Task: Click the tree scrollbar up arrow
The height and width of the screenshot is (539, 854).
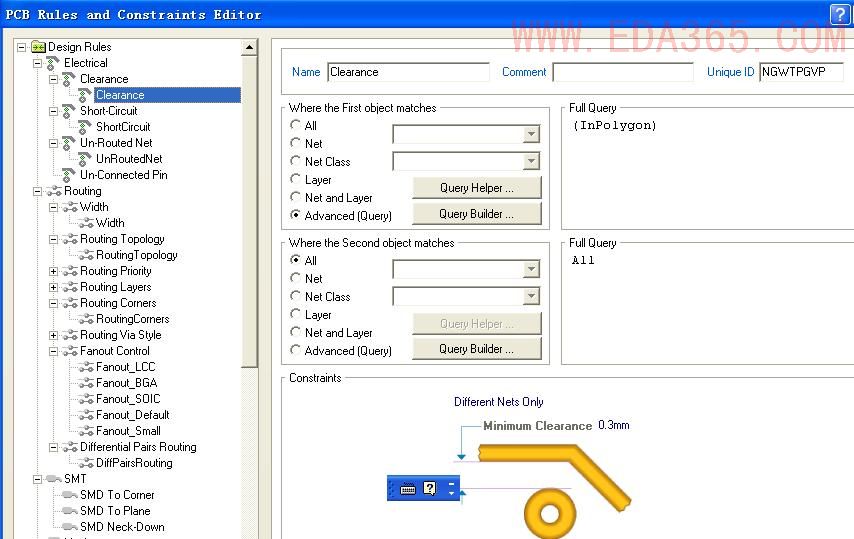Action: 249,47
